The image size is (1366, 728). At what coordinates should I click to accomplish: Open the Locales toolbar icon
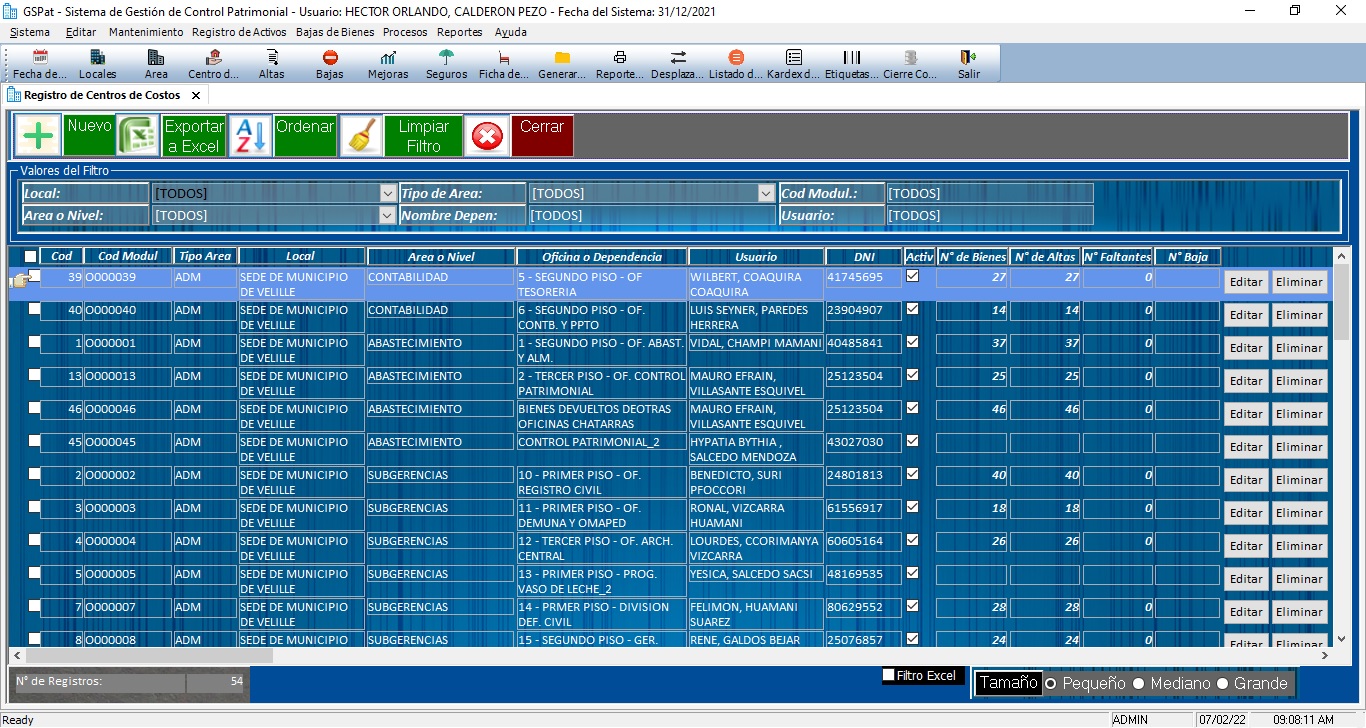point(98,64)
